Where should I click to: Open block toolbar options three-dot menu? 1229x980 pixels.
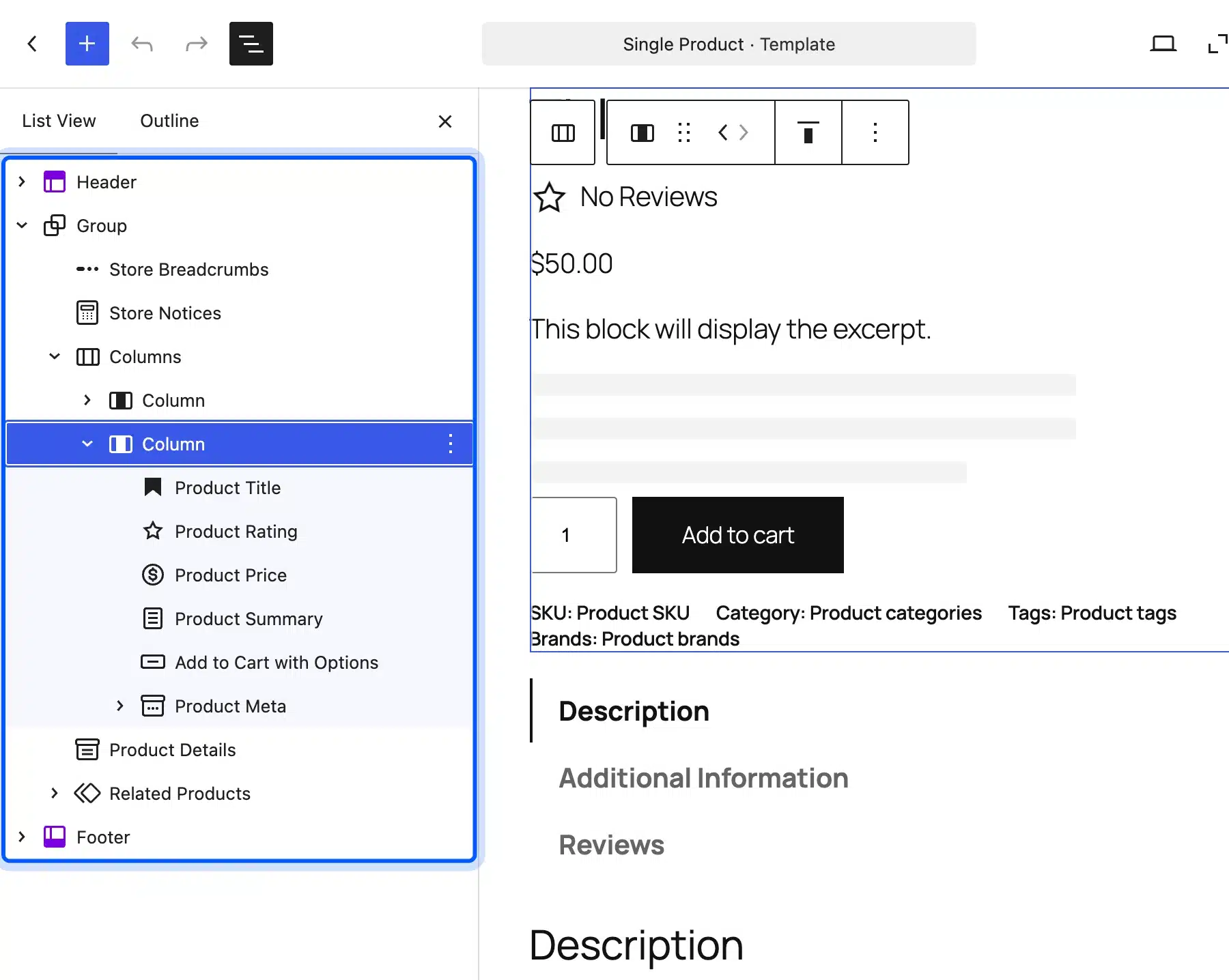pyautogui.click(x=875, y=132)
